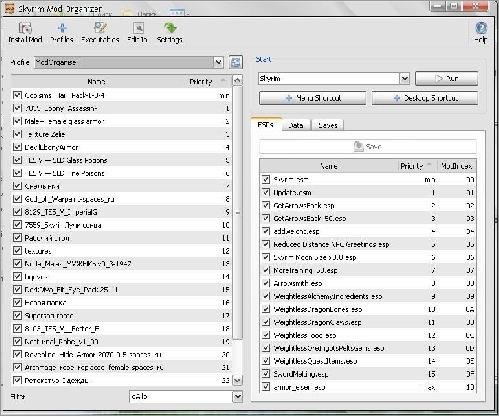This screenshot has height=416, width=499.
Task: Toggle the DevilEbonyArmor mod checkbox
Action: 17,147
